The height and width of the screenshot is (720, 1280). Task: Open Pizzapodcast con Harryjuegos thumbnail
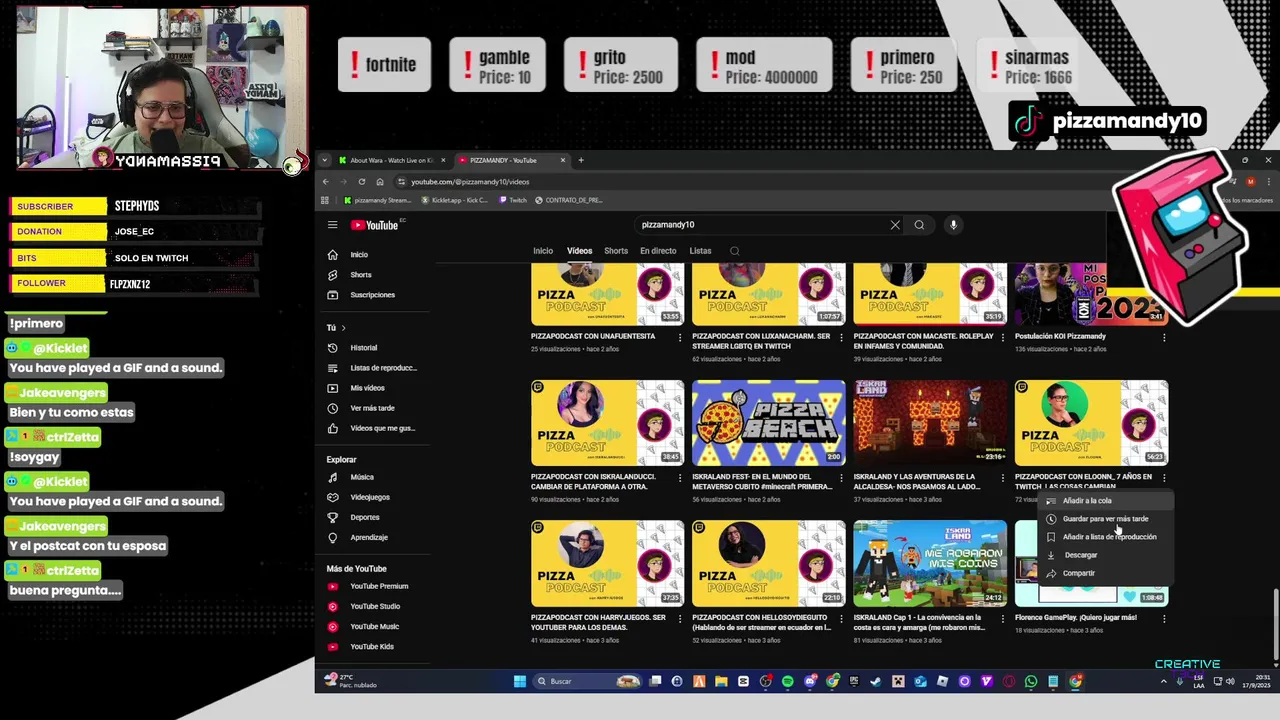pyautogui.click(x=607, y=563)
